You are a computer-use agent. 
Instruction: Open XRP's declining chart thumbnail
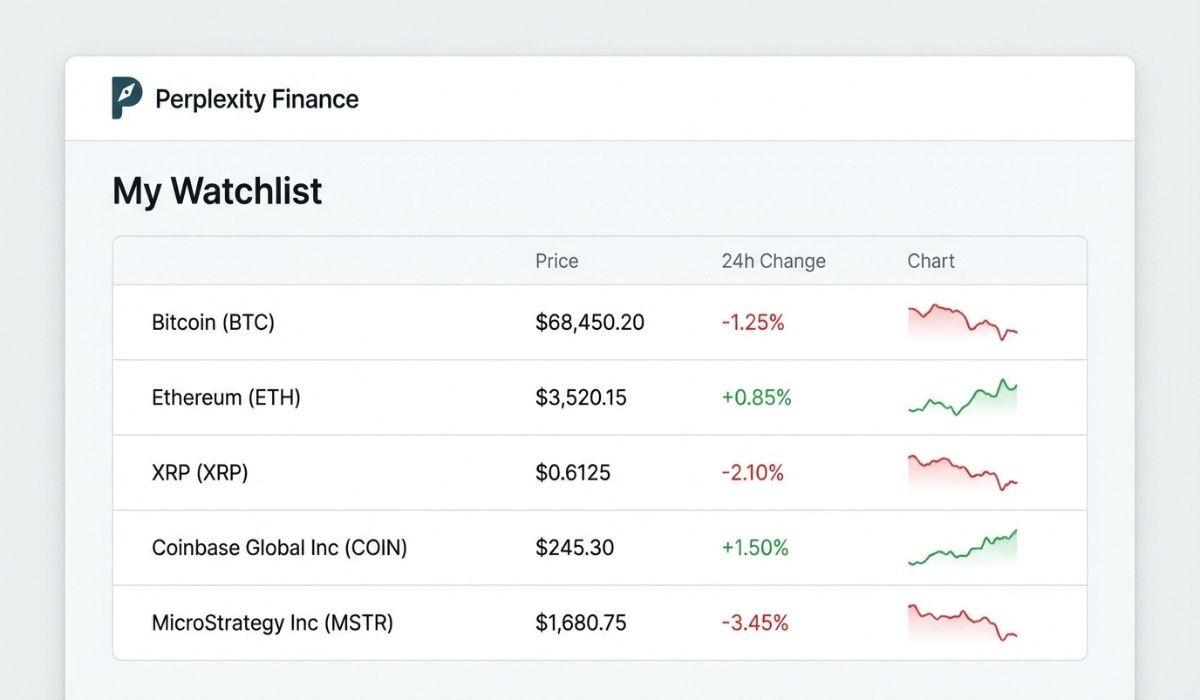point(961,472)
